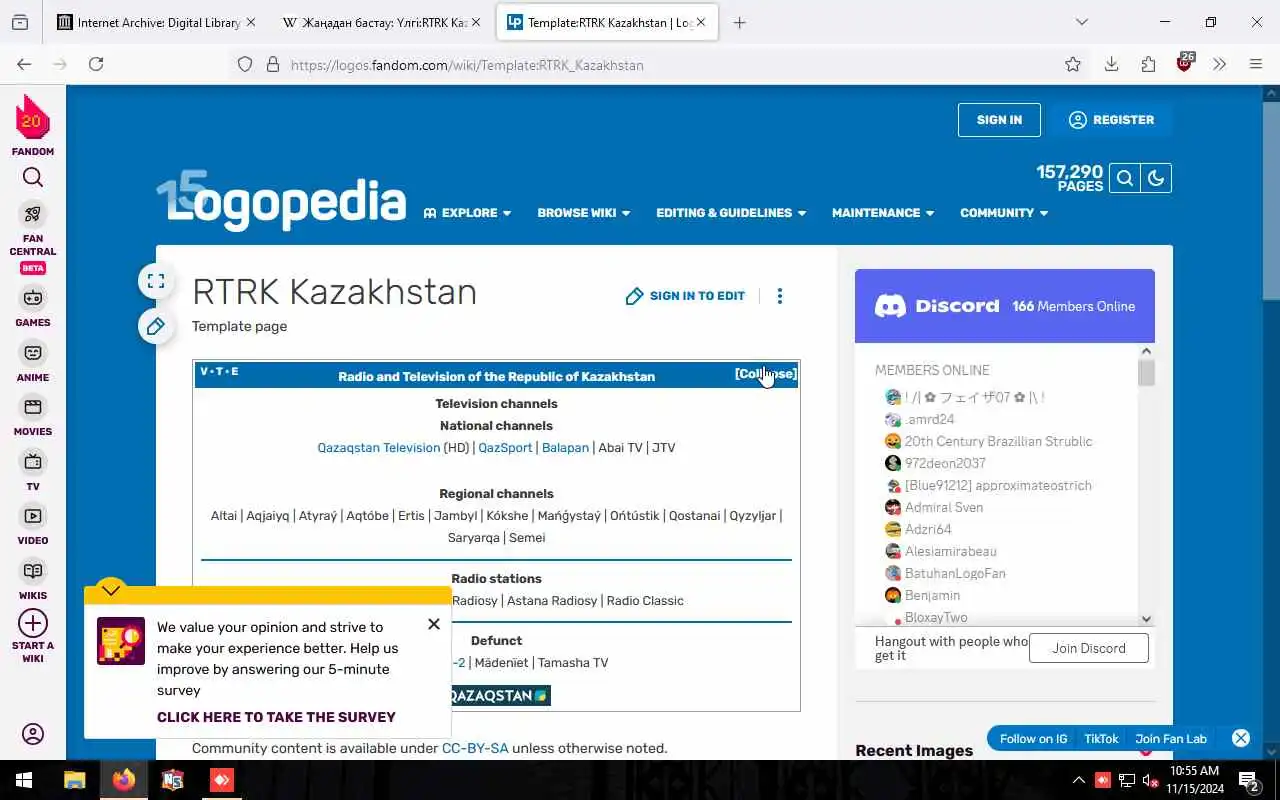This screenshot has width=1280, height=800.
Task: Select the Template:RTRK Kazakhstan Logopedia tab
Action: coord(607,22)
